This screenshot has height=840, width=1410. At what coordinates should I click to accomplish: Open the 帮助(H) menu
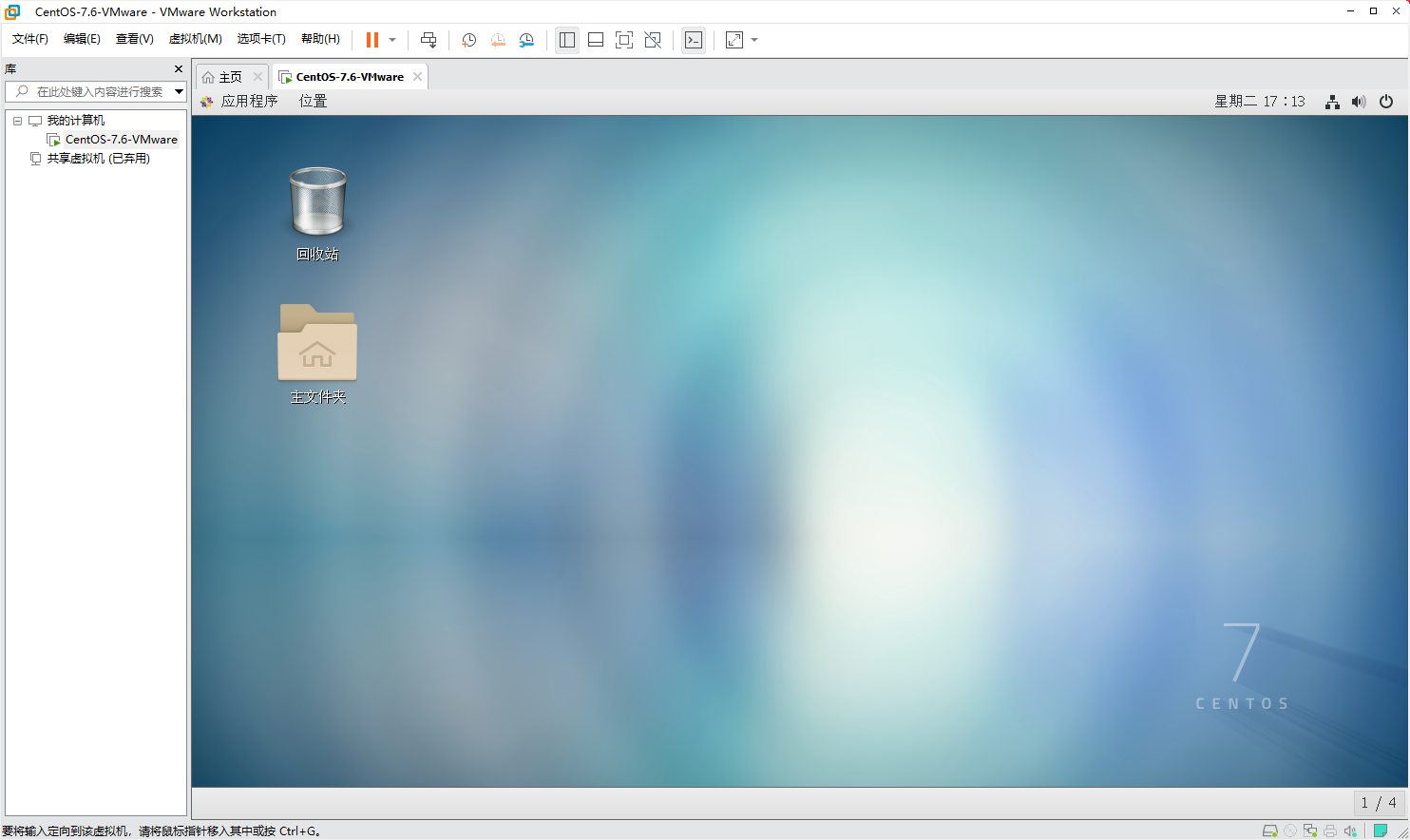coord(320,39)
